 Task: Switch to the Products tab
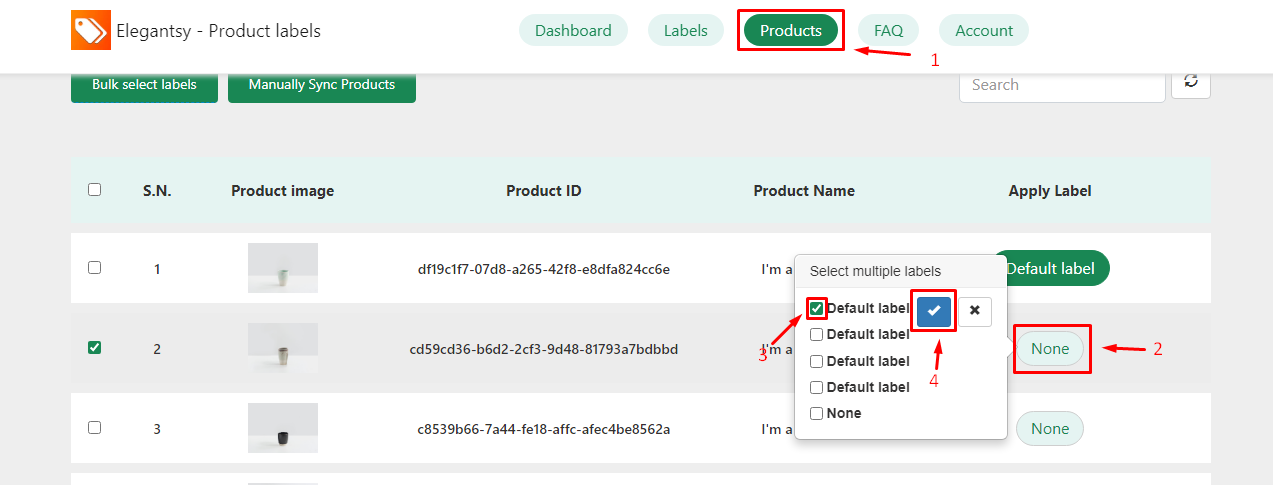pyautogui.click(x=791, y=30)
